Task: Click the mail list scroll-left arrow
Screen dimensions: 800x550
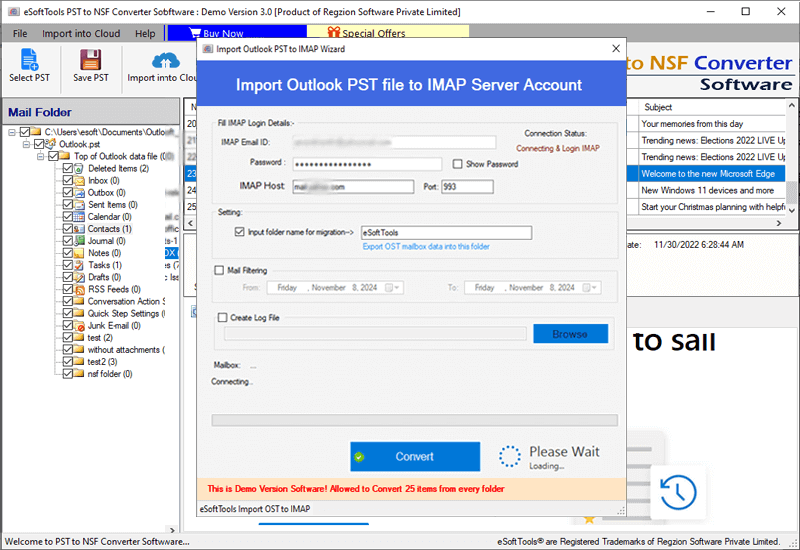Action: [190, 223]
